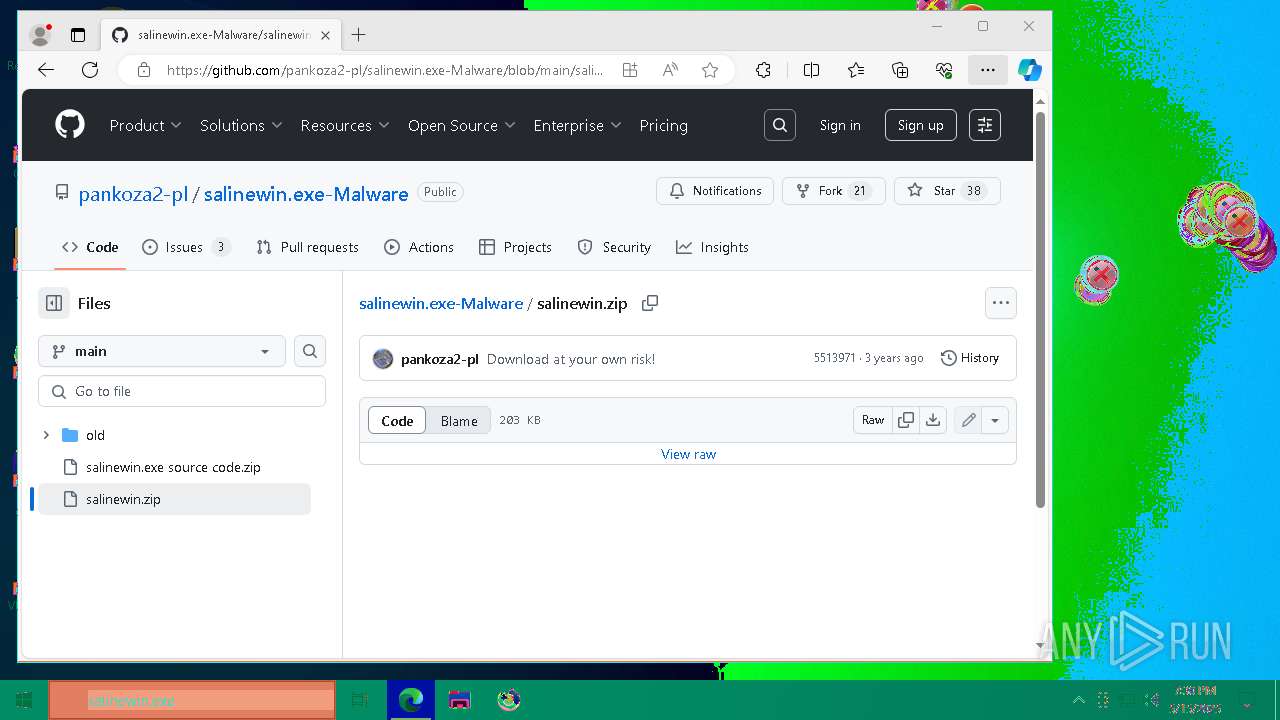Click the Sign in link
Viewport: 1280px width, 720px height.
[840, 125]
